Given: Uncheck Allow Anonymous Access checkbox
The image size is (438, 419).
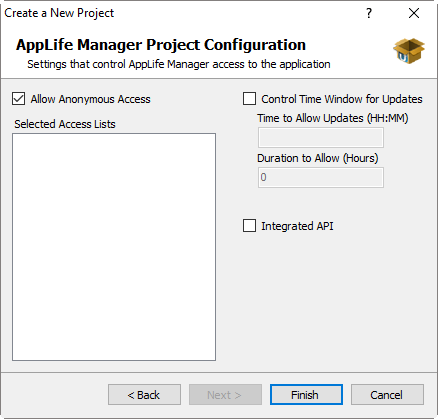Looking at the screenshot, I should point(18,99).
